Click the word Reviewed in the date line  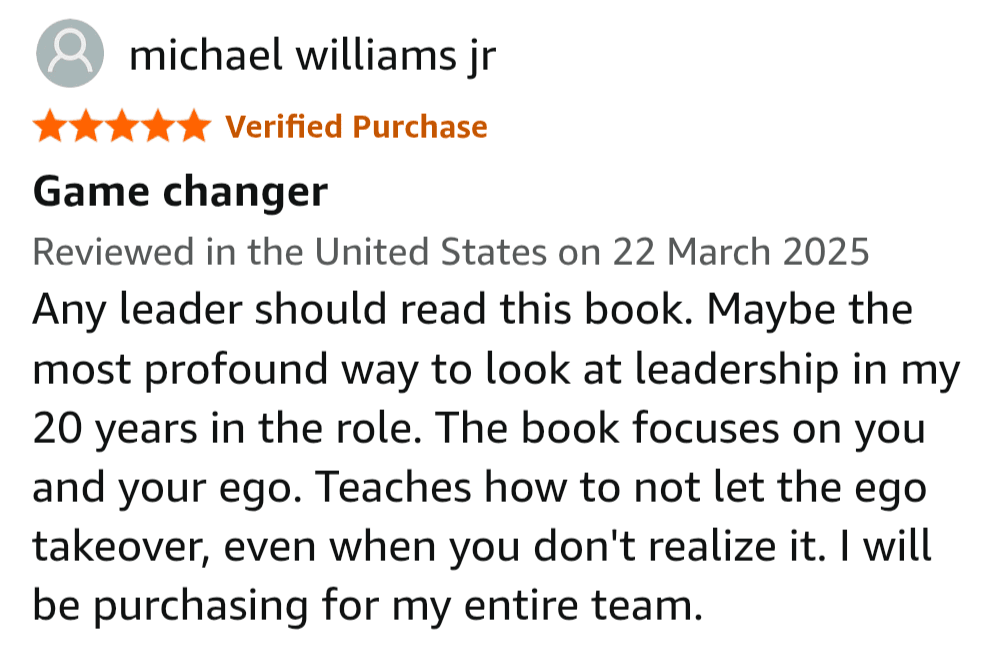[113, 251]
